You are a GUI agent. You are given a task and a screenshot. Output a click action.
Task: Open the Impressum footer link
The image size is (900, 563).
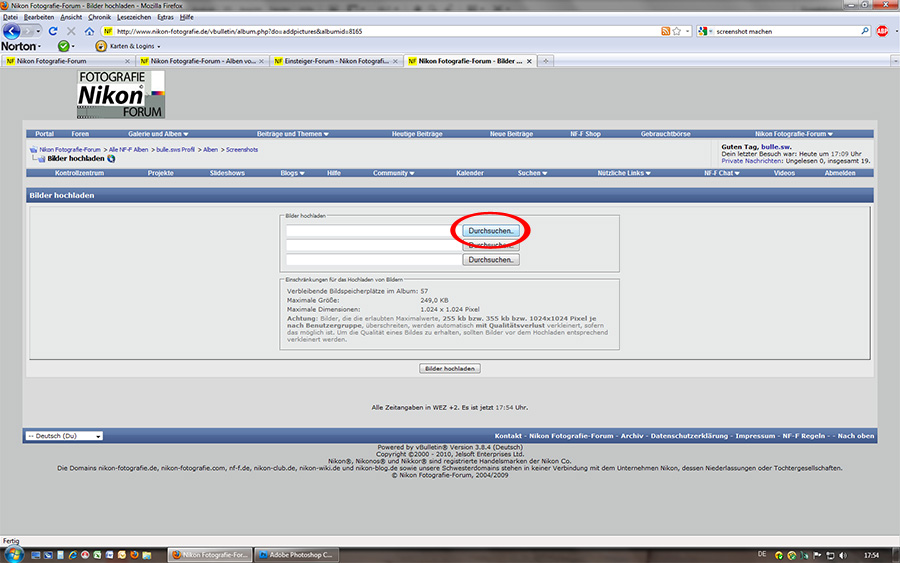(755, 436)
